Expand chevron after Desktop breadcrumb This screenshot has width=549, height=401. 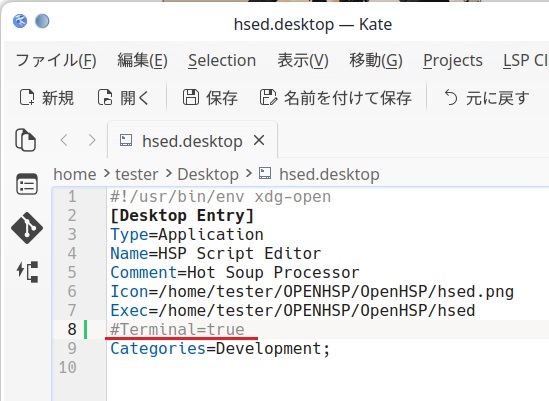[x=249, y=173]
